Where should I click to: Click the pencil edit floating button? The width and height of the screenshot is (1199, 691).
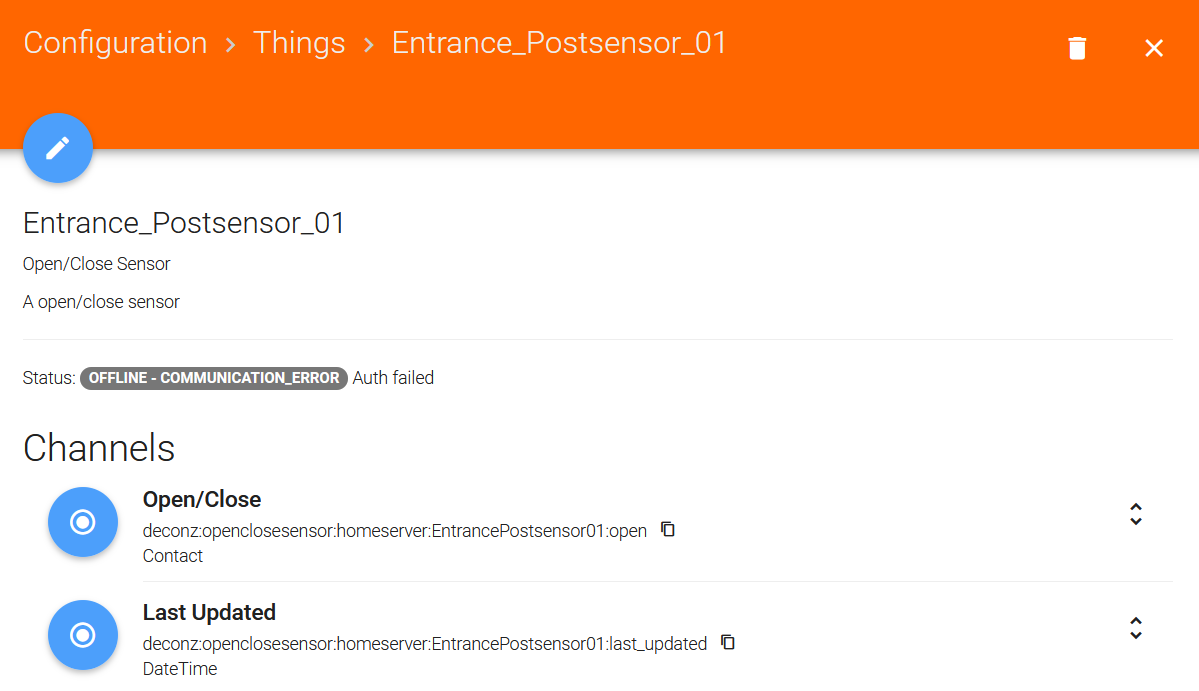point(58,148)
